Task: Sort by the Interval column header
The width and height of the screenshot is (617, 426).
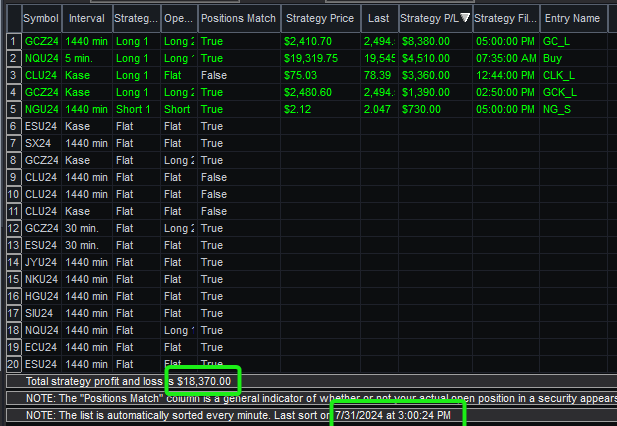Action: click(x=87, y=18)
